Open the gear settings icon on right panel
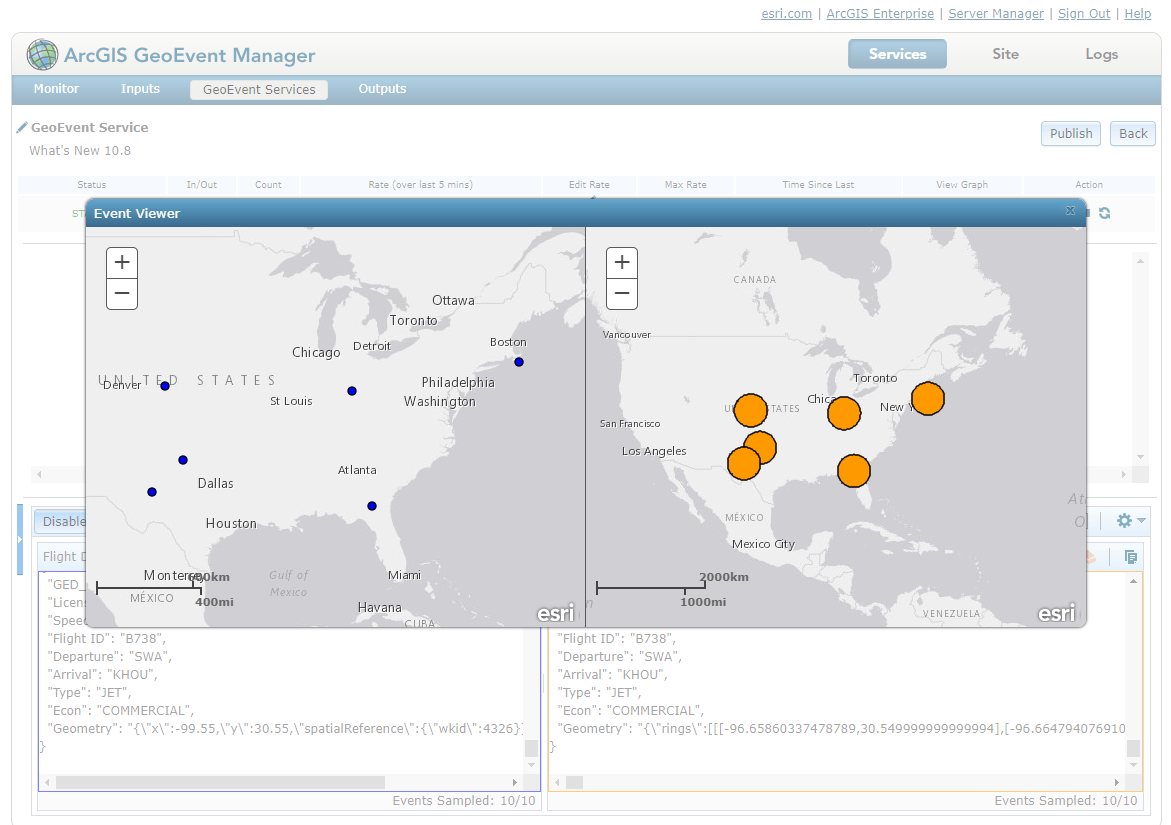 (1124, 520)
